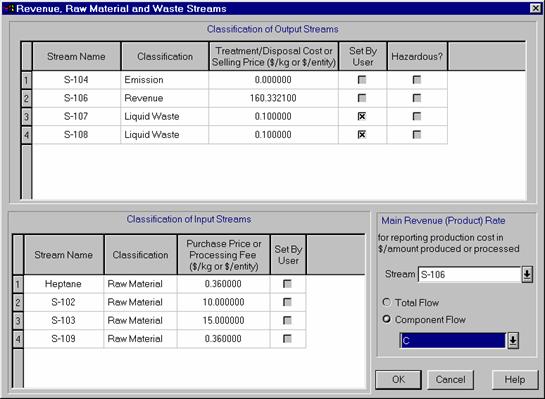
Task: Confirm with the OK button
Action: 398,380
